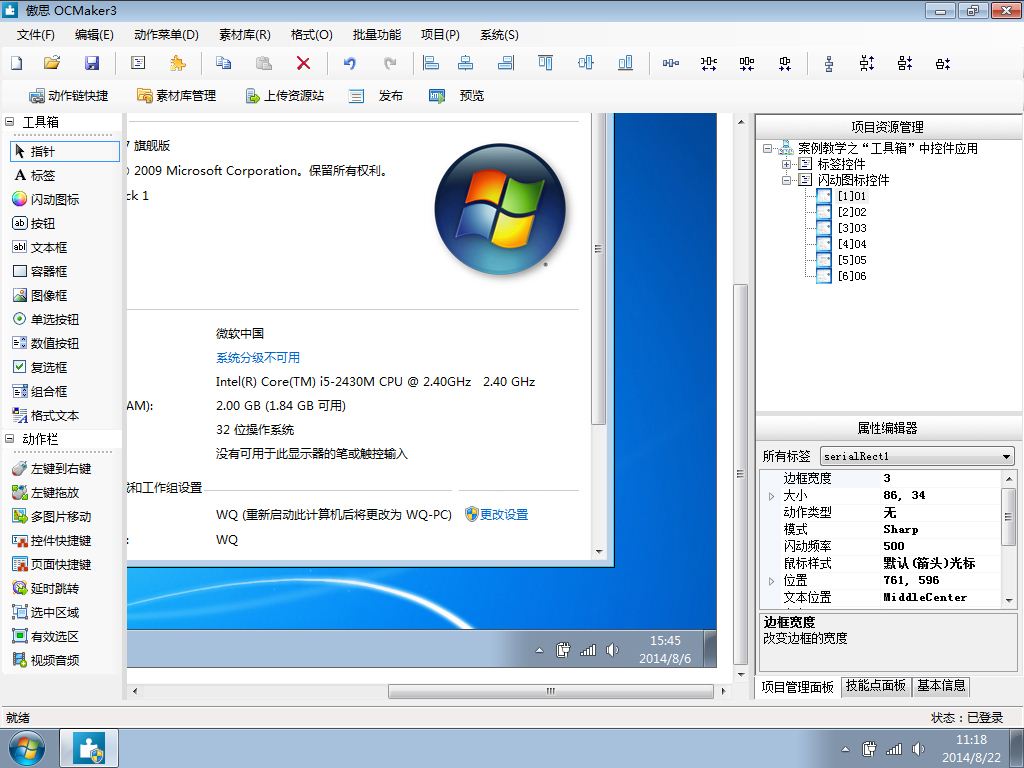Select the 闪动图标 flashing icon tool
Image resolution: width=1024 pixels, height=768 pixels.
coord(46,199)
